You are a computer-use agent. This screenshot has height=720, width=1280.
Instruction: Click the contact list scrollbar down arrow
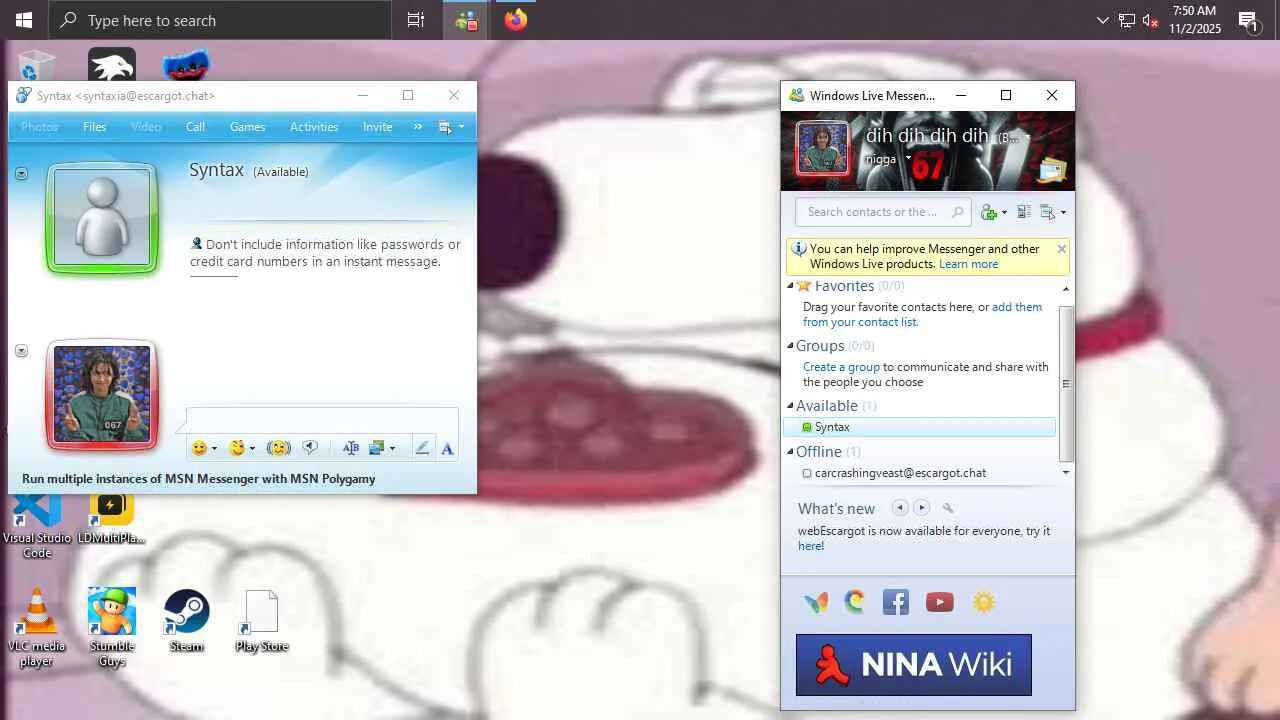(x=1066, y=473)
